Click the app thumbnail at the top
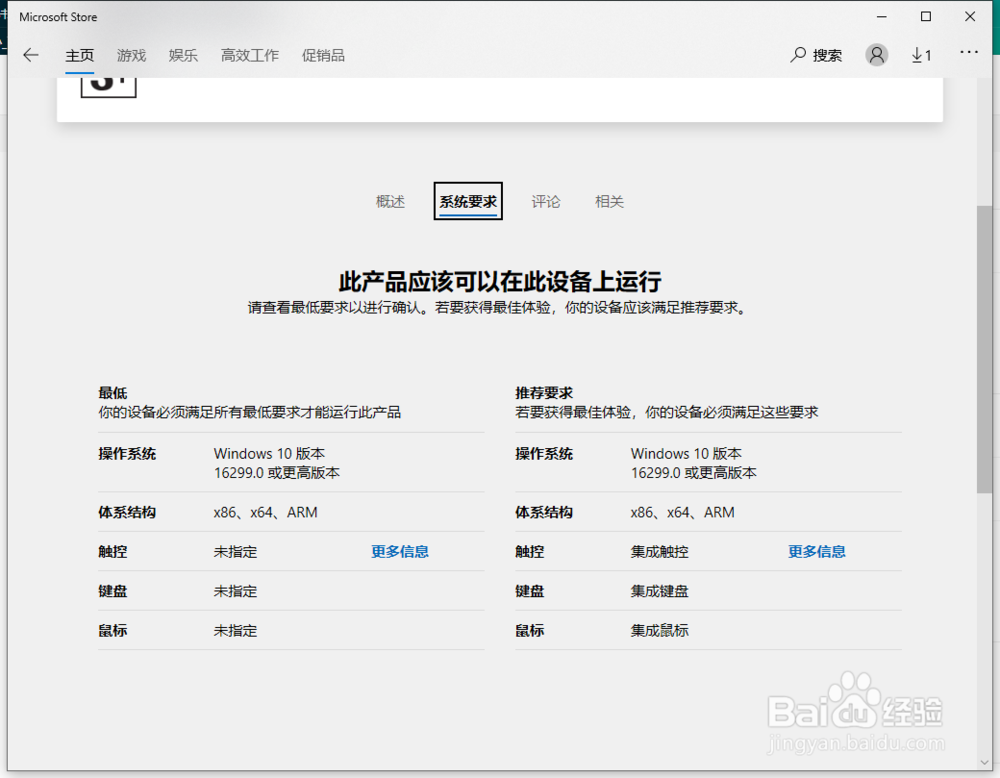 [x=108, y=88]
